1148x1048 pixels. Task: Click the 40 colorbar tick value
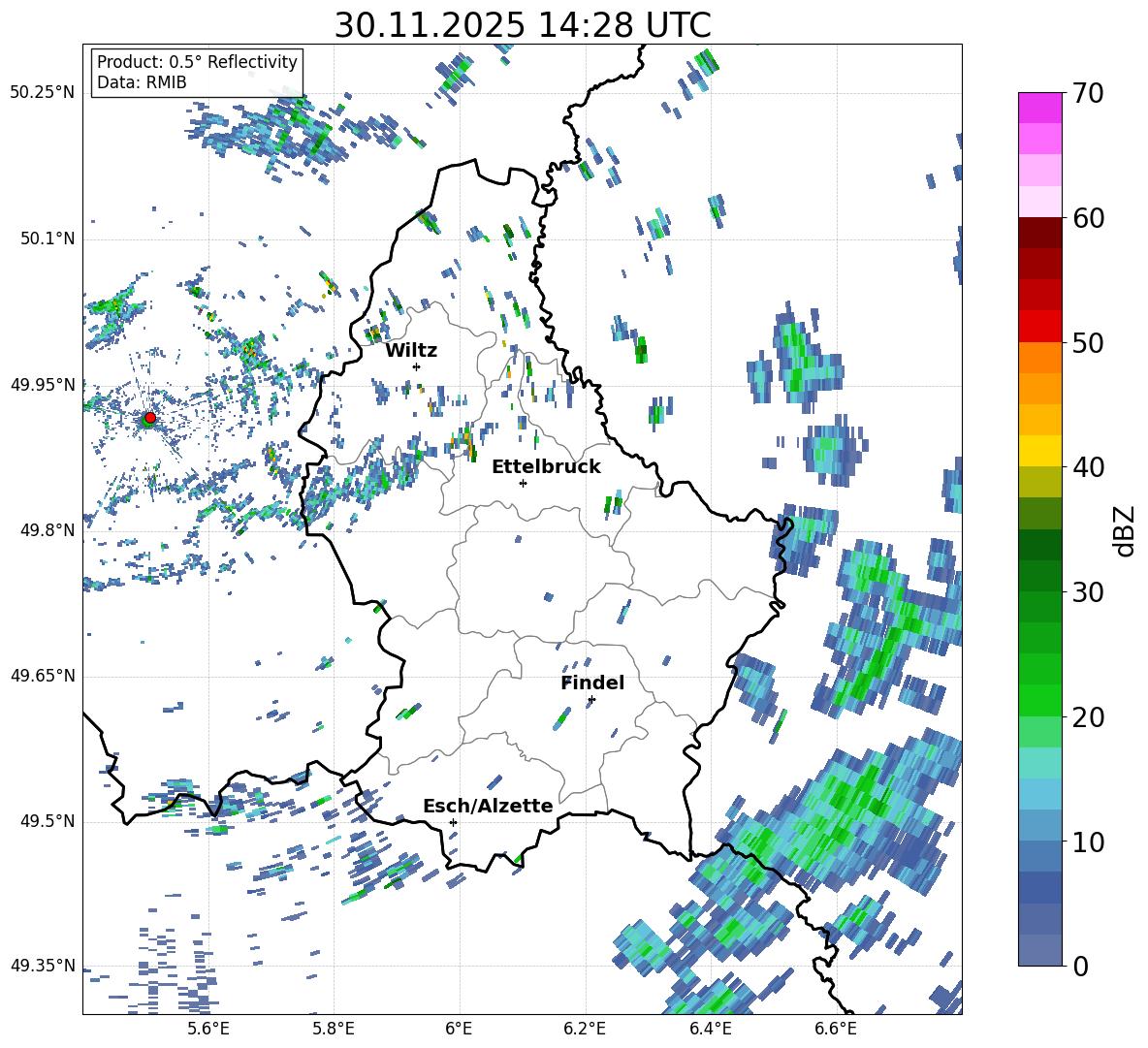[1088, 467]
